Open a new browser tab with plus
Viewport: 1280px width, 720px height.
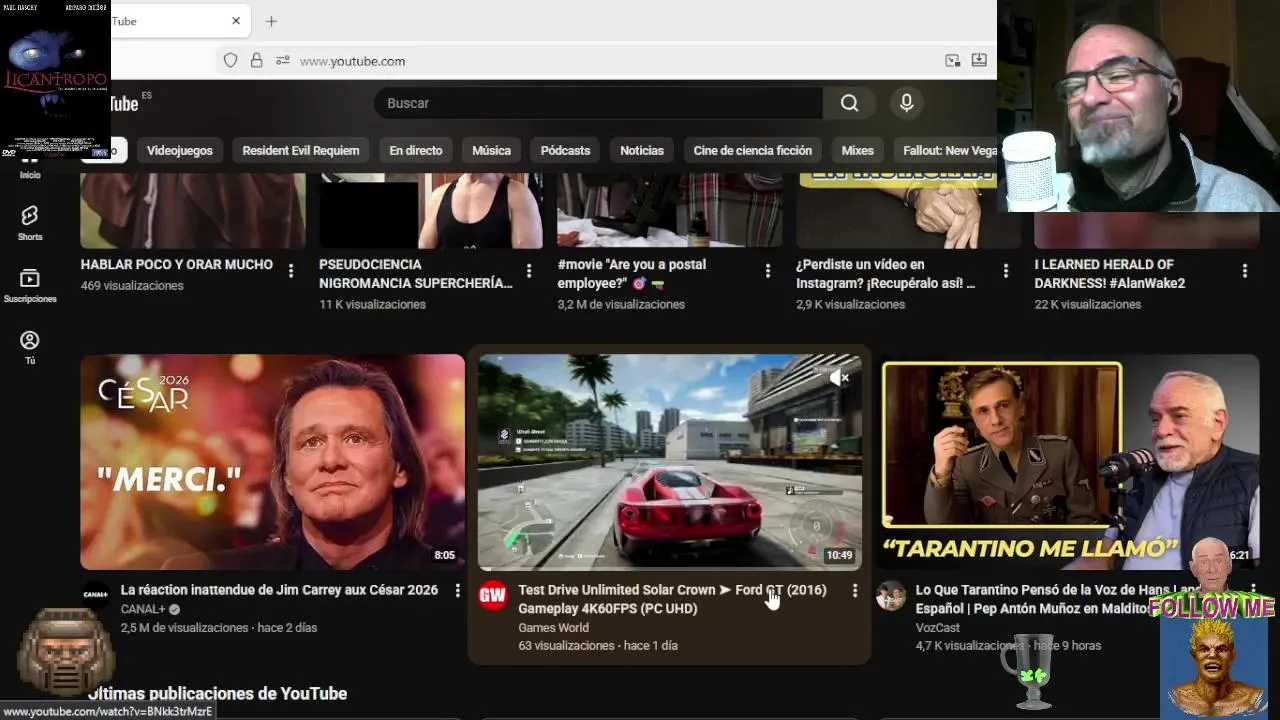tap(271, 21)
